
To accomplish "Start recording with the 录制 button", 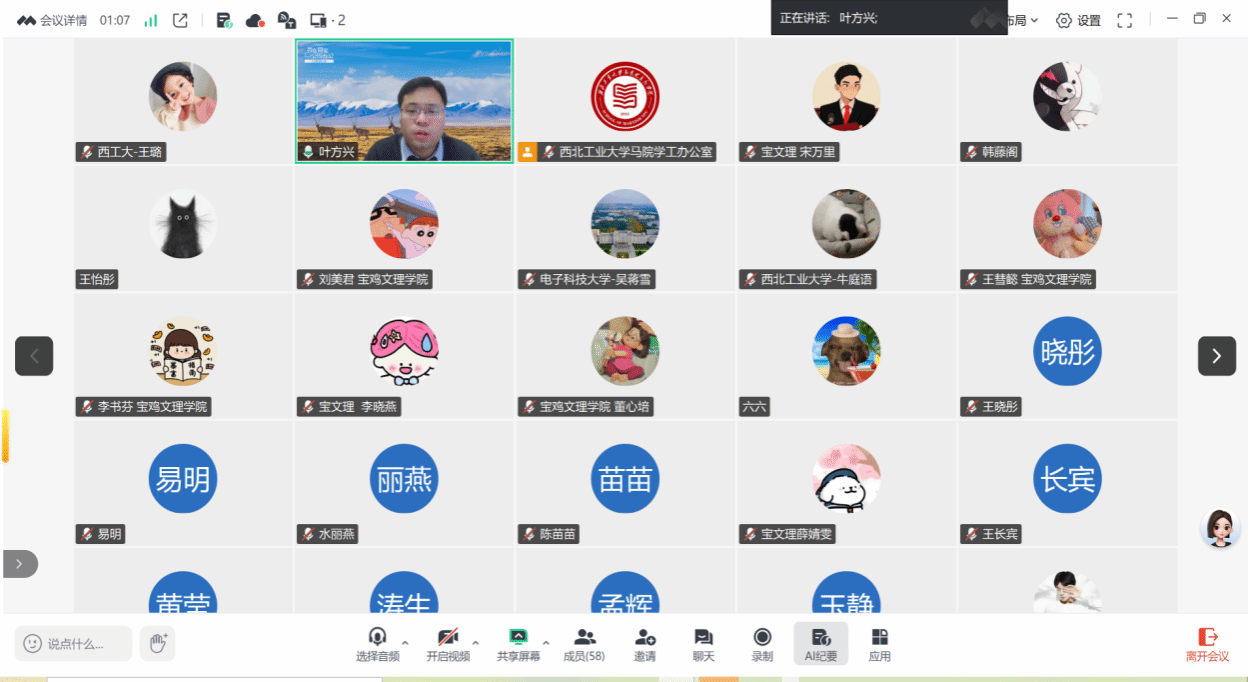I will click(762, 645).
